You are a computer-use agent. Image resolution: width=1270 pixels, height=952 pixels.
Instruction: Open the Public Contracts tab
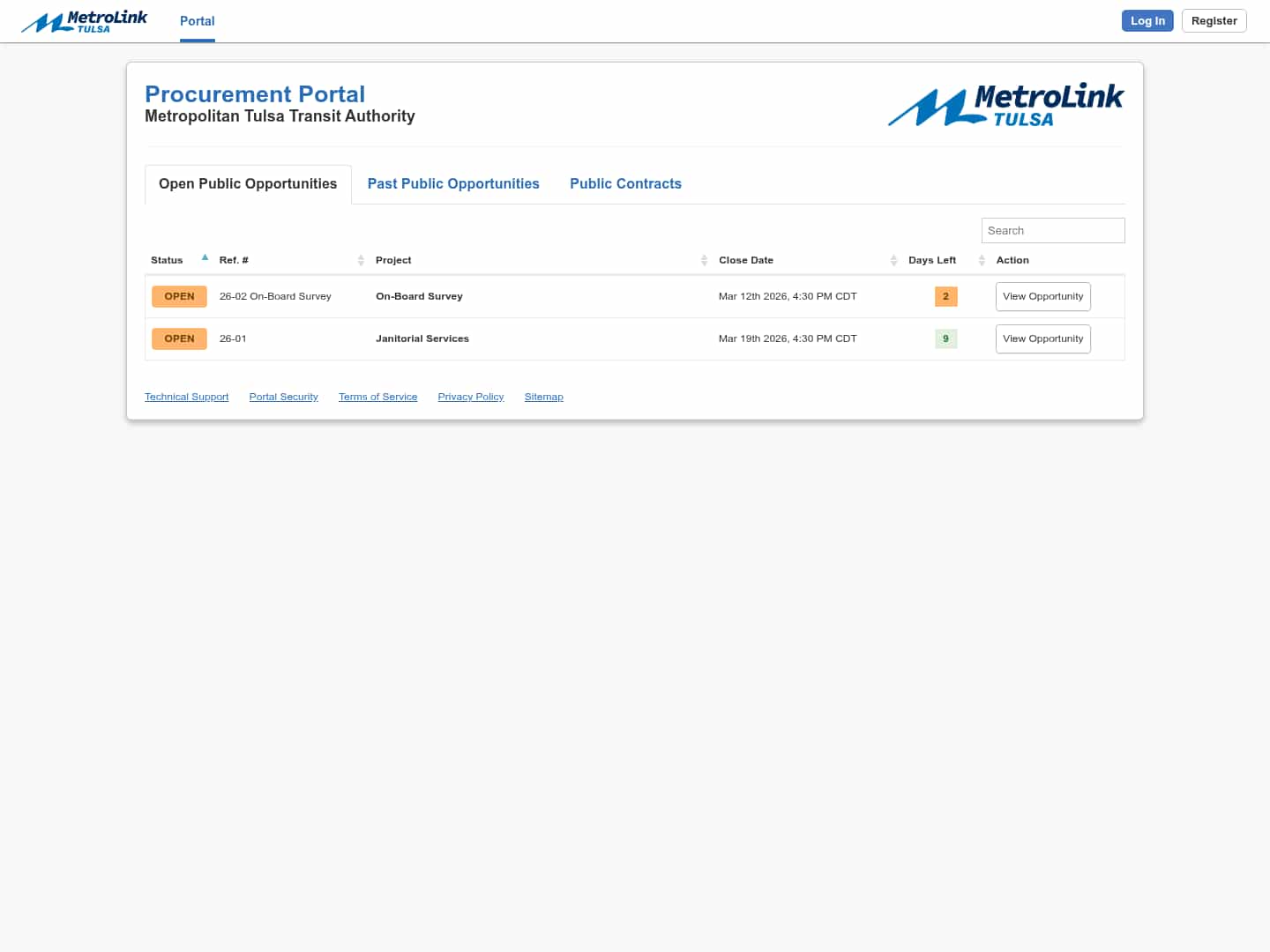coord(625,183)
